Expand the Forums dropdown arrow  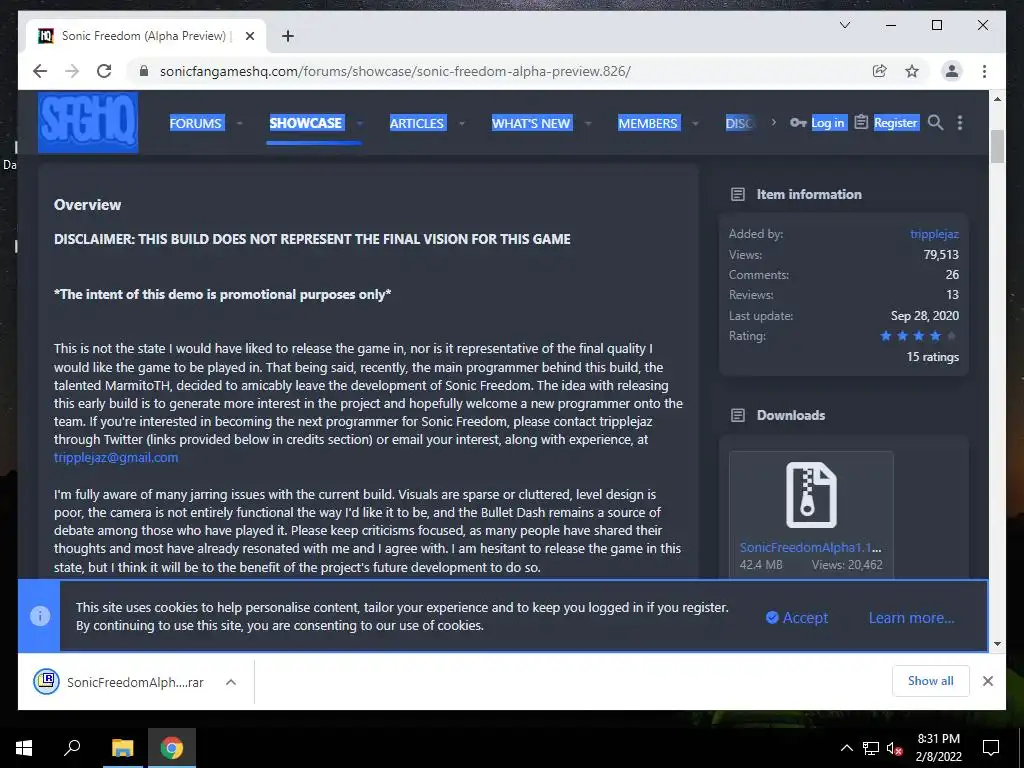coord(239,123)
